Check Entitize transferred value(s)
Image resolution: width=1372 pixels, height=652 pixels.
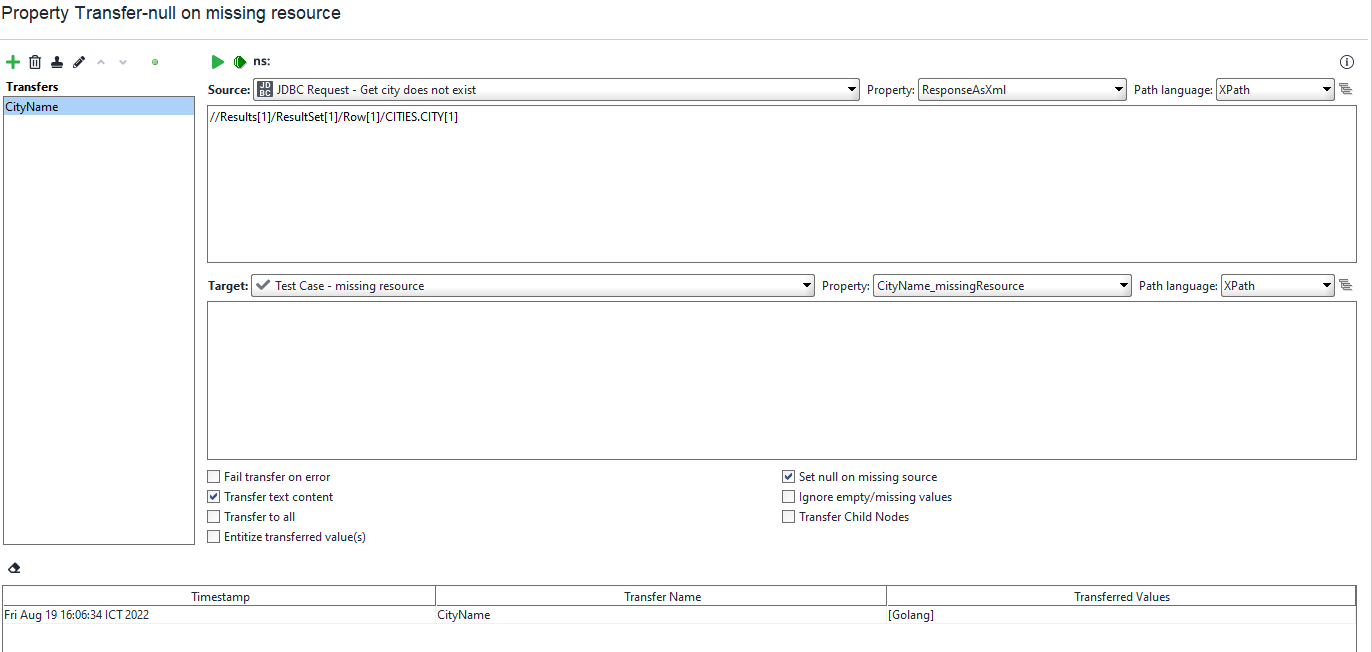pyautogui.click(x=213, y=536)
